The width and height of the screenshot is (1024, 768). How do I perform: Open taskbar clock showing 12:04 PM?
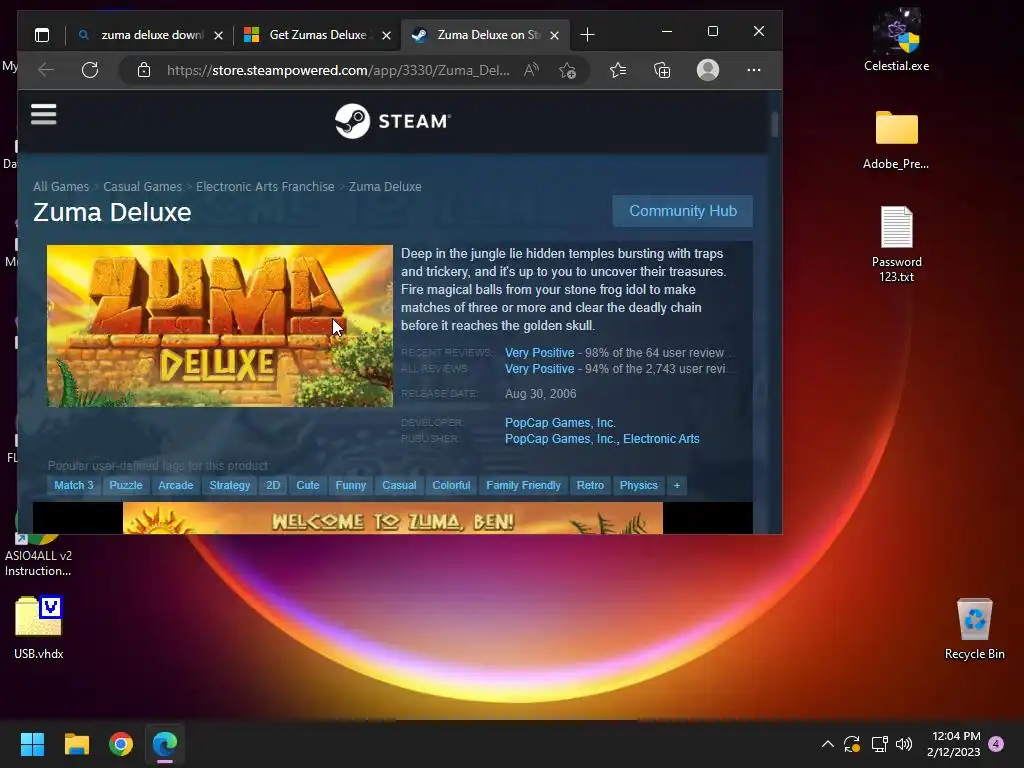click(954, 744)
